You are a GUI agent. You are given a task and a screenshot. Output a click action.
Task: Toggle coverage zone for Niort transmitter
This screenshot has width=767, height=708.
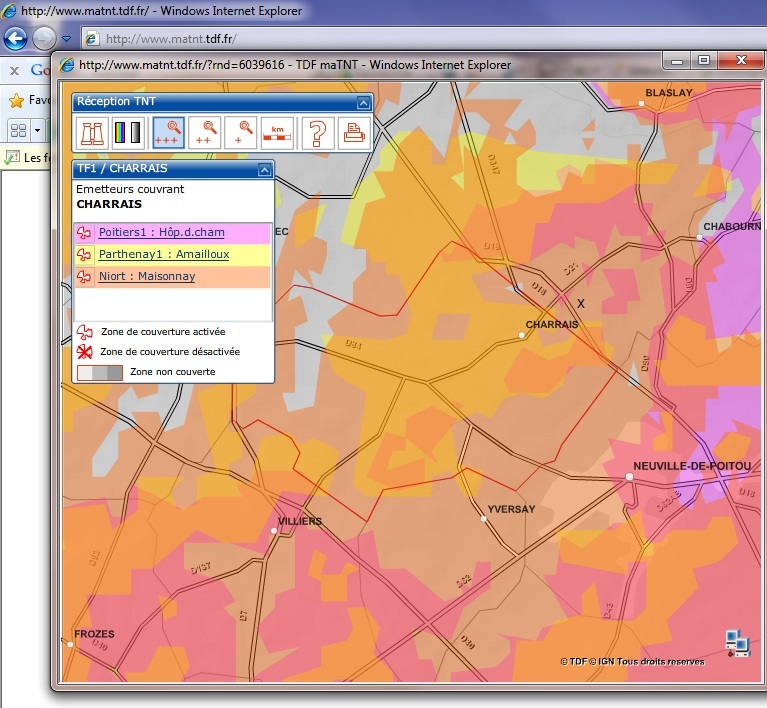pos(84,276)
